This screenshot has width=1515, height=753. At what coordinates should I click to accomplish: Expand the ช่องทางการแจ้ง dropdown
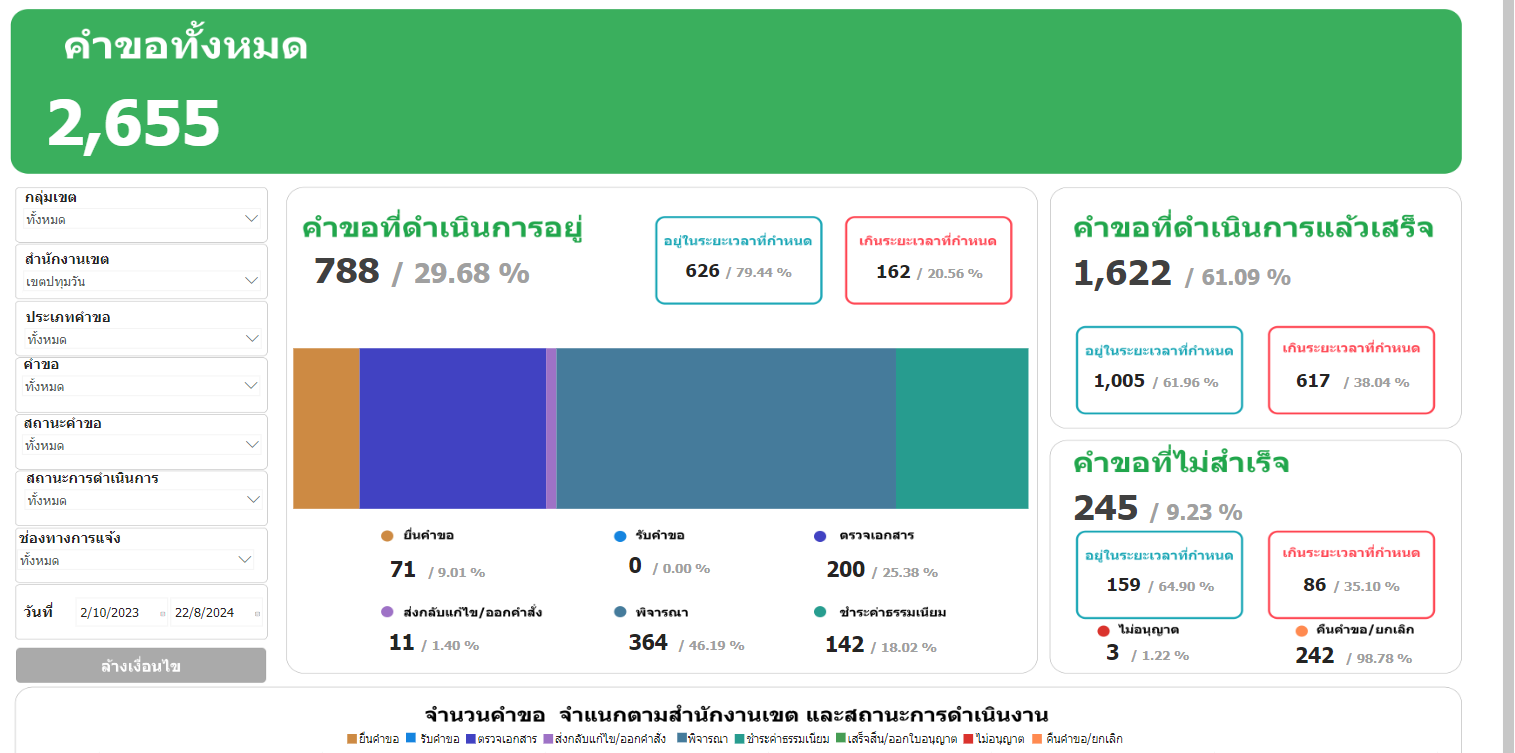pyautogui.click(x=245, y=560)
